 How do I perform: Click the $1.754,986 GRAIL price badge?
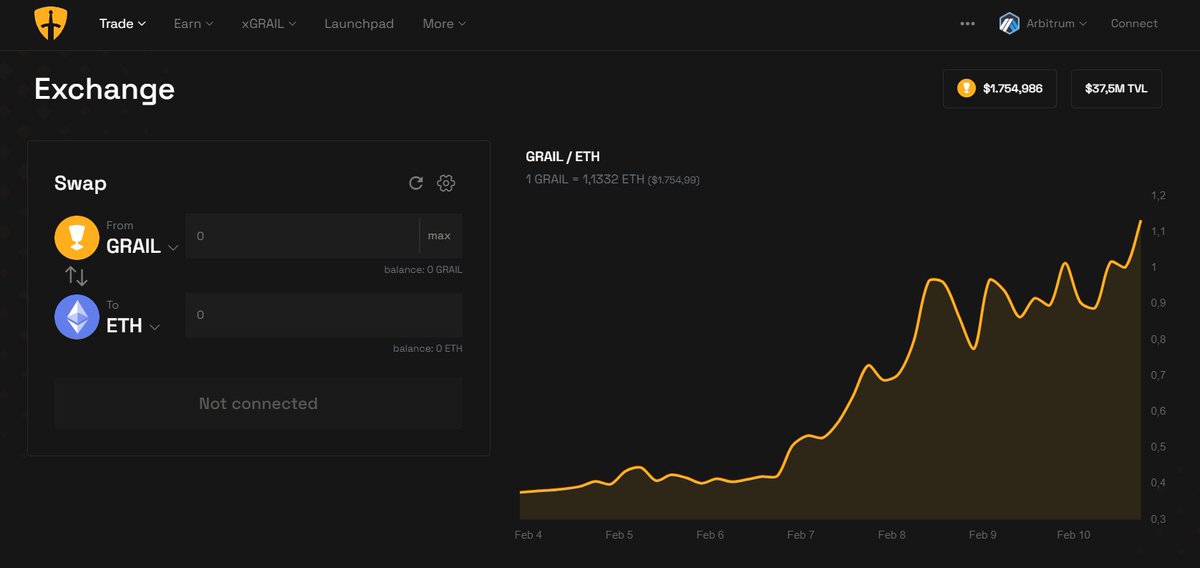point(1000,88)
